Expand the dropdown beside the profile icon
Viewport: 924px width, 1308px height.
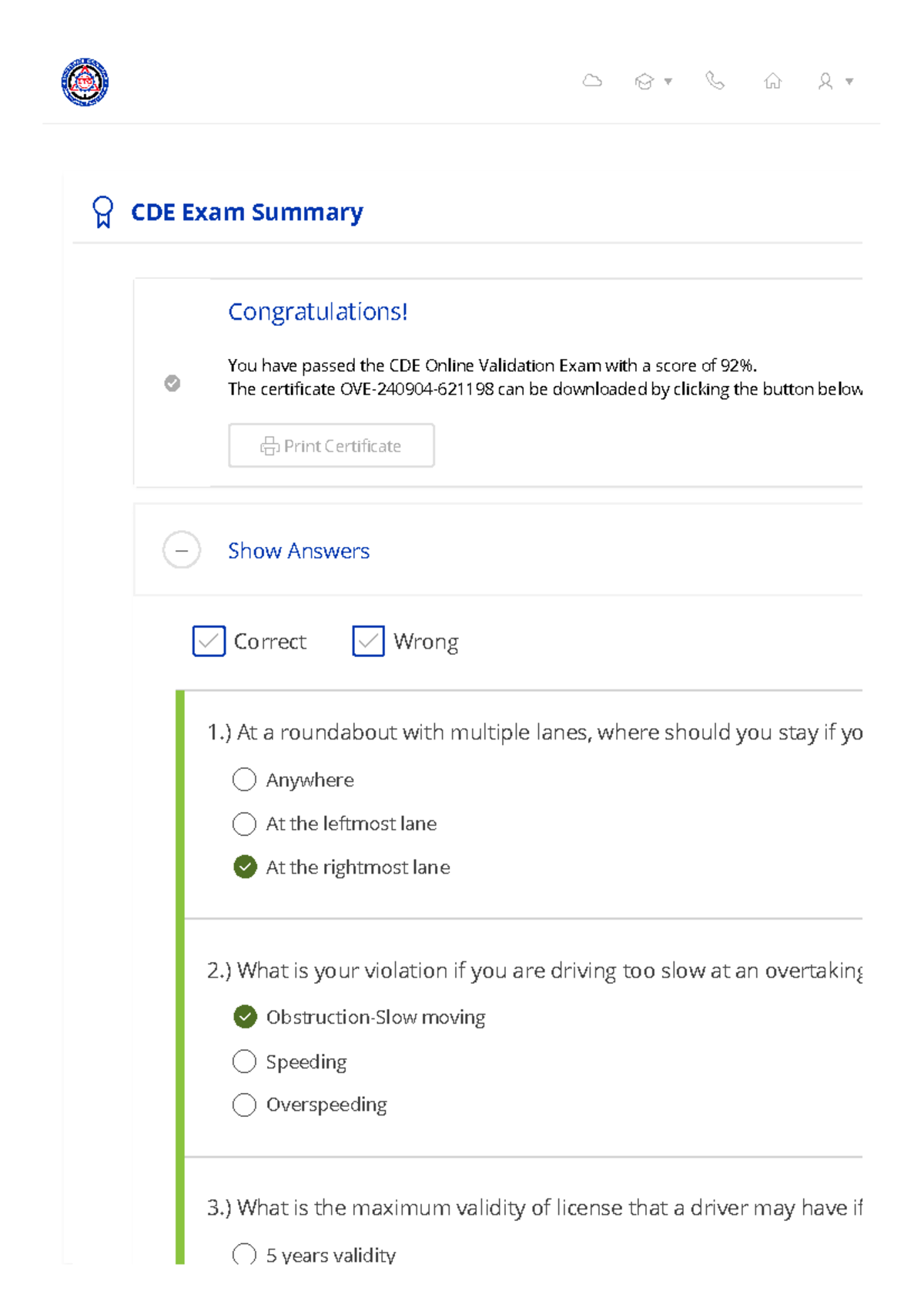849,80
